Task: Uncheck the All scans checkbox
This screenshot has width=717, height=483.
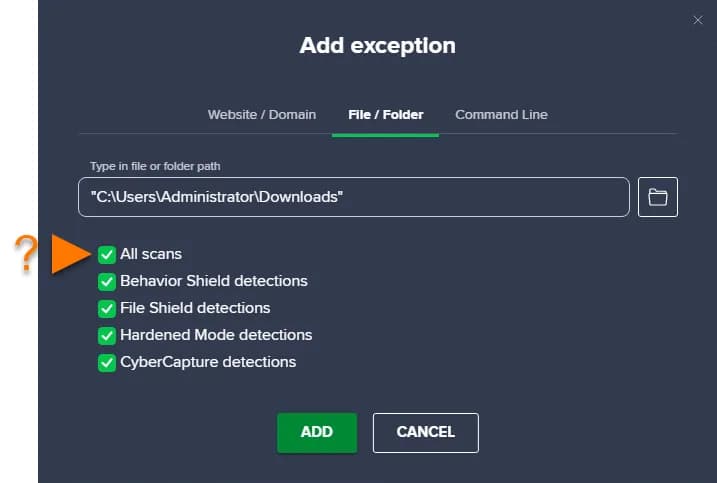Action: click(107, 255)
